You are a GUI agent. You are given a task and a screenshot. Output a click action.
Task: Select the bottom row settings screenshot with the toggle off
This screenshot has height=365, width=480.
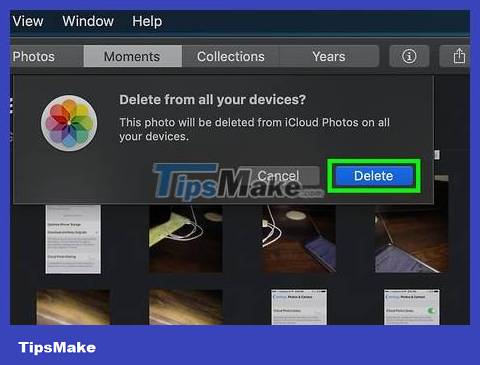click(x=299, y=307)
